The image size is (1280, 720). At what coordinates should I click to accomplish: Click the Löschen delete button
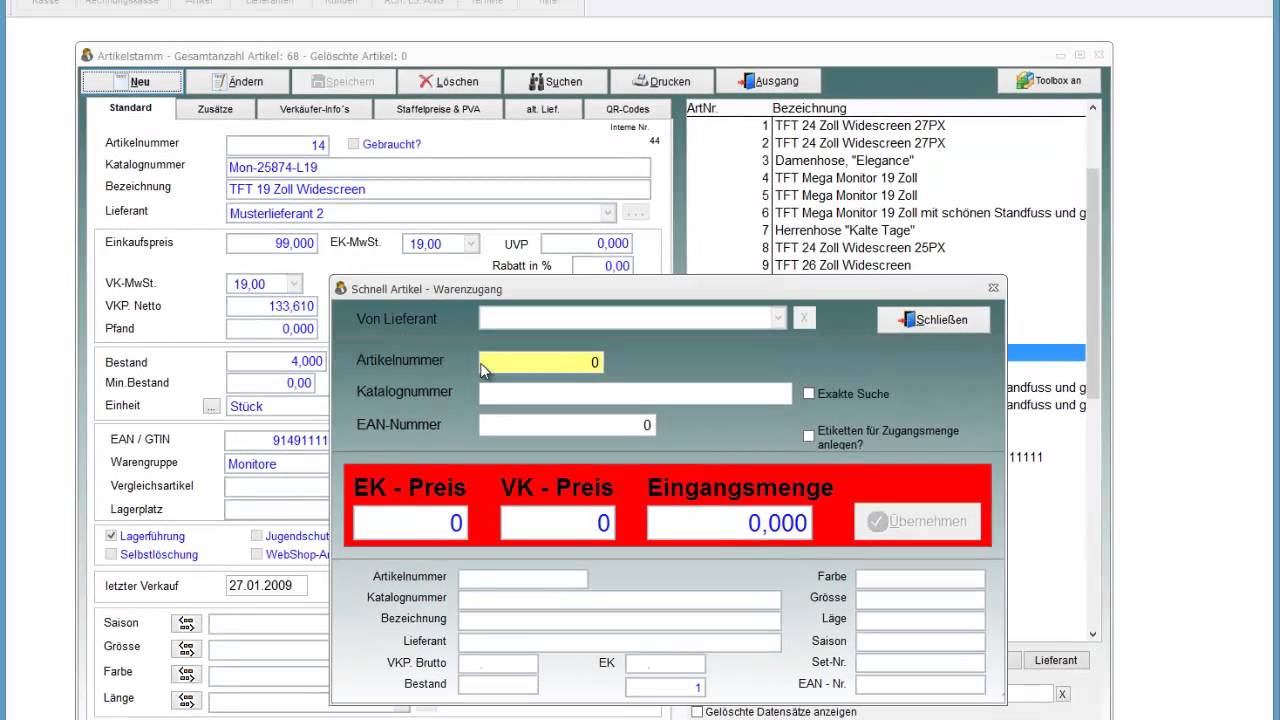coord(448,81)
